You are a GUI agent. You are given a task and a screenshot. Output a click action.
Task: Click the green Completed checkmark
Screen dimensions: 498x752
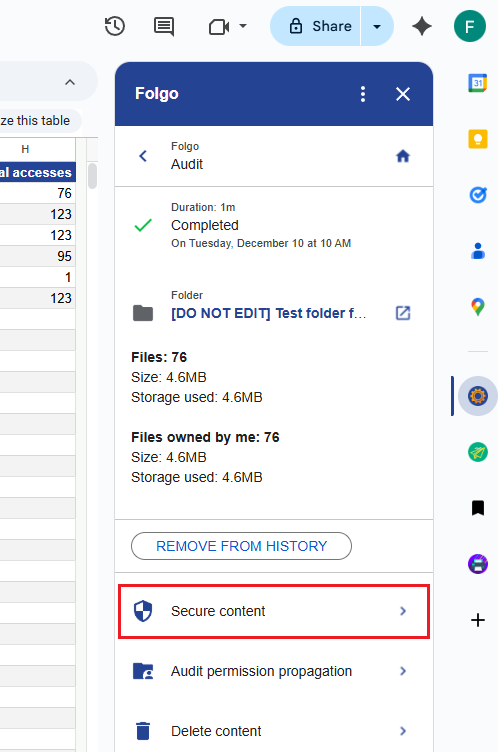[143, 225]
